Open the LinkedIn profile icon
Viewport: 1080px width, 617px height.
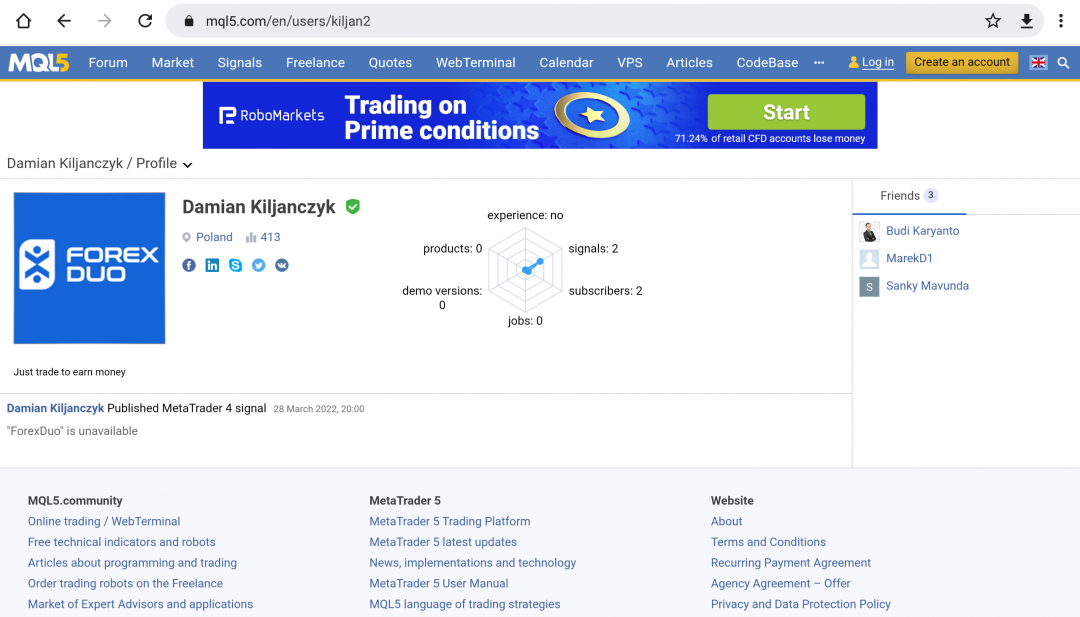pos(212,265)
